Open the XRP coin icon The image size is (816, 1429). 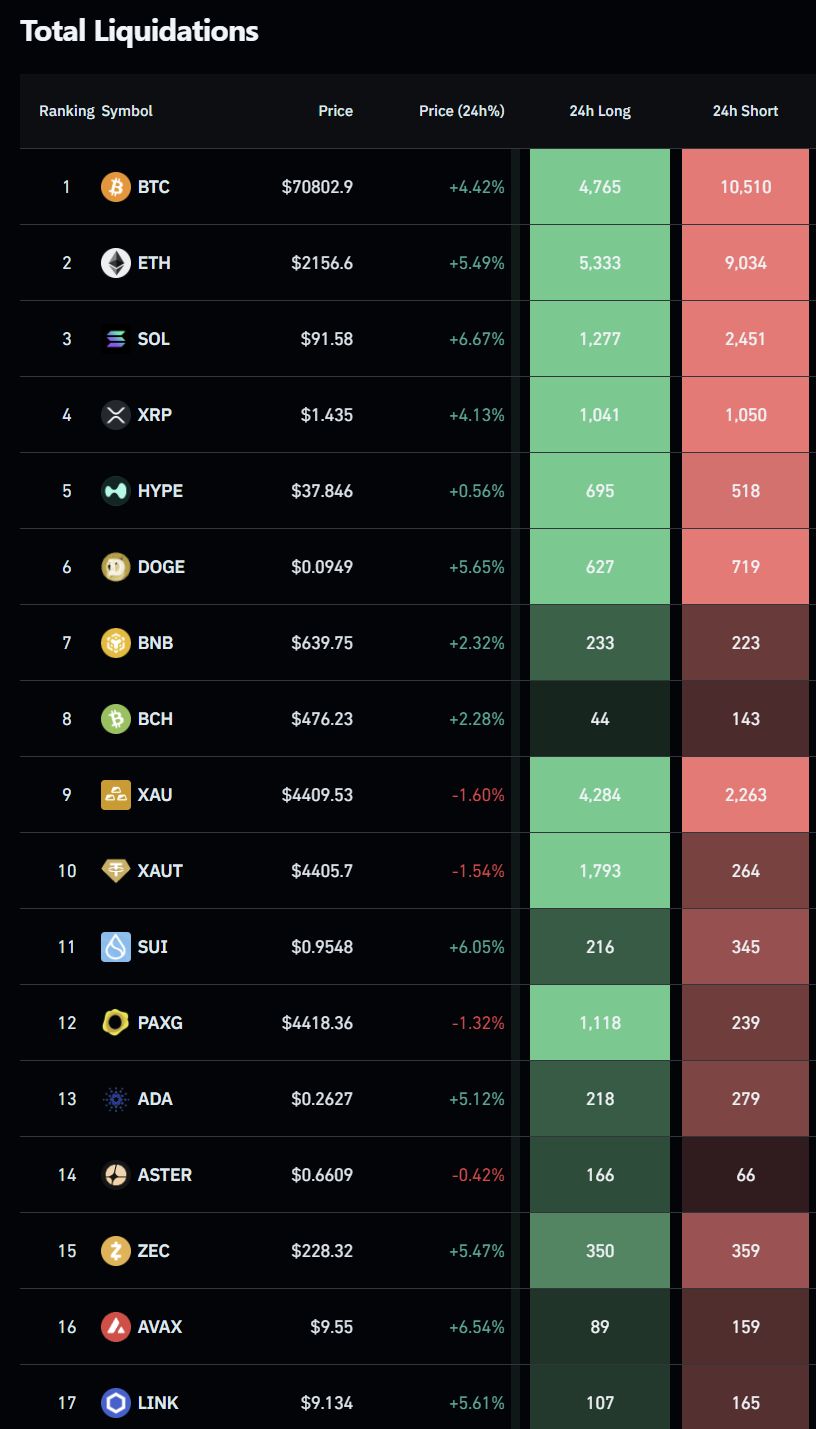(x=116, y=415)
